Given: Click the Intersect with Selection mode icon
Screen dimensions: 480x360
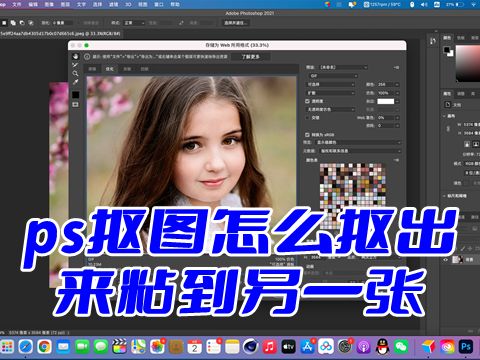Looking at the screenshot, I should (x=31, y=23).
